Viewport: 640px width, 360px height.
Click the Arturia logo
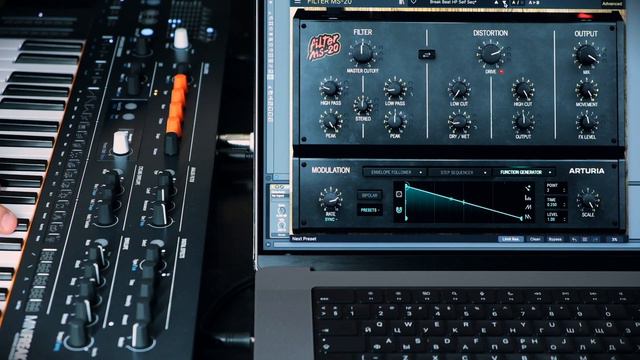pyautogui.click(x=587, y=171)
